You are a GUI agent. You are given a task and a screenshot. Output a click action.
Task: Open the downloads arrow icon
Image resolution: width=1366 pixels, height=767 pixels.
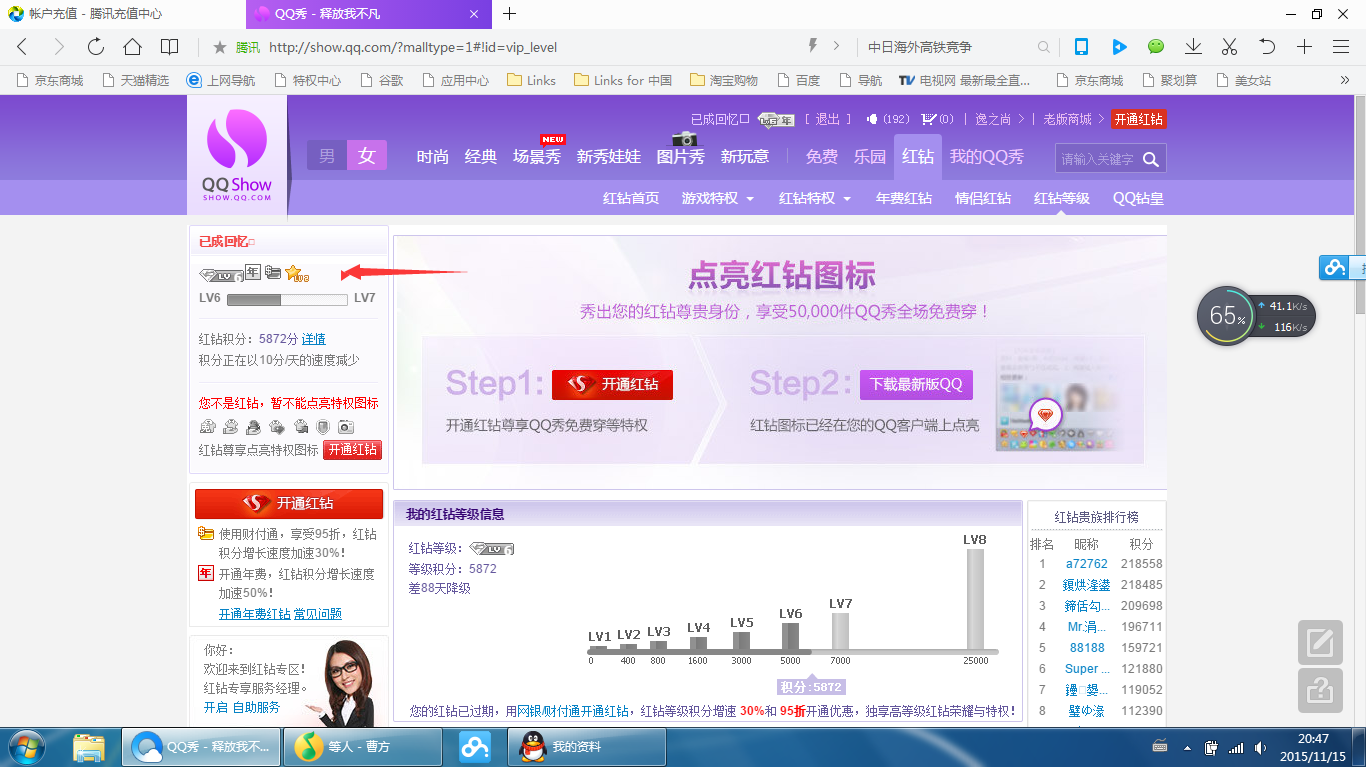(1193, 47)
